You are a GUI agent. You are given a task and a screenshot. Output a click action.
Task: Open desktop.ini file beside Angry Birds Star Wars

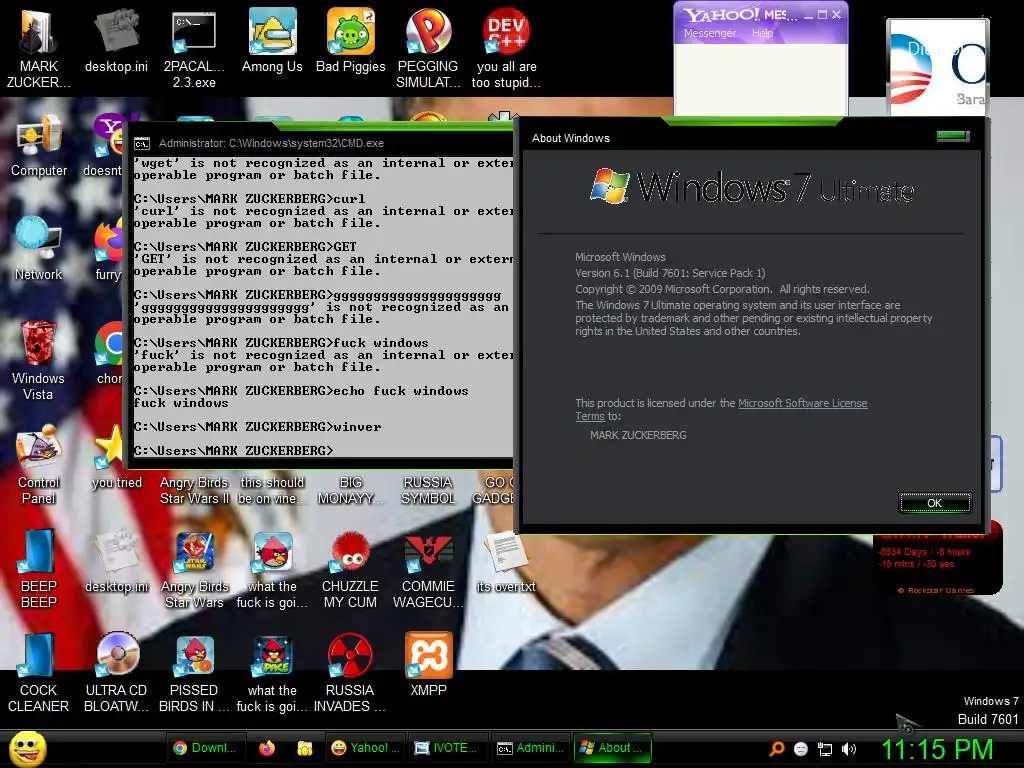tap(116, 562)
